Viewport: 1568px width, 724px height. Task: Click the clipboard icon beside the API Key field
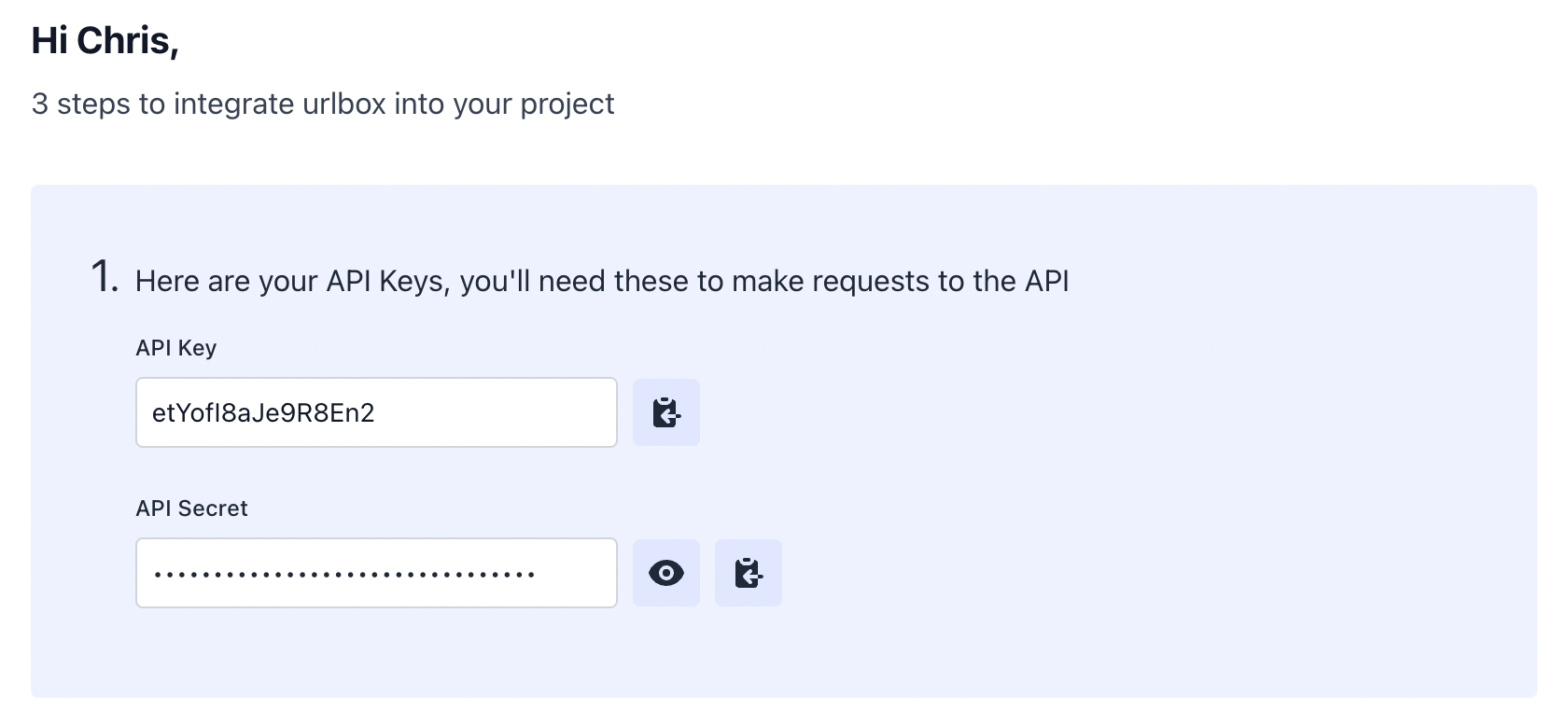[x=666, y=412]
